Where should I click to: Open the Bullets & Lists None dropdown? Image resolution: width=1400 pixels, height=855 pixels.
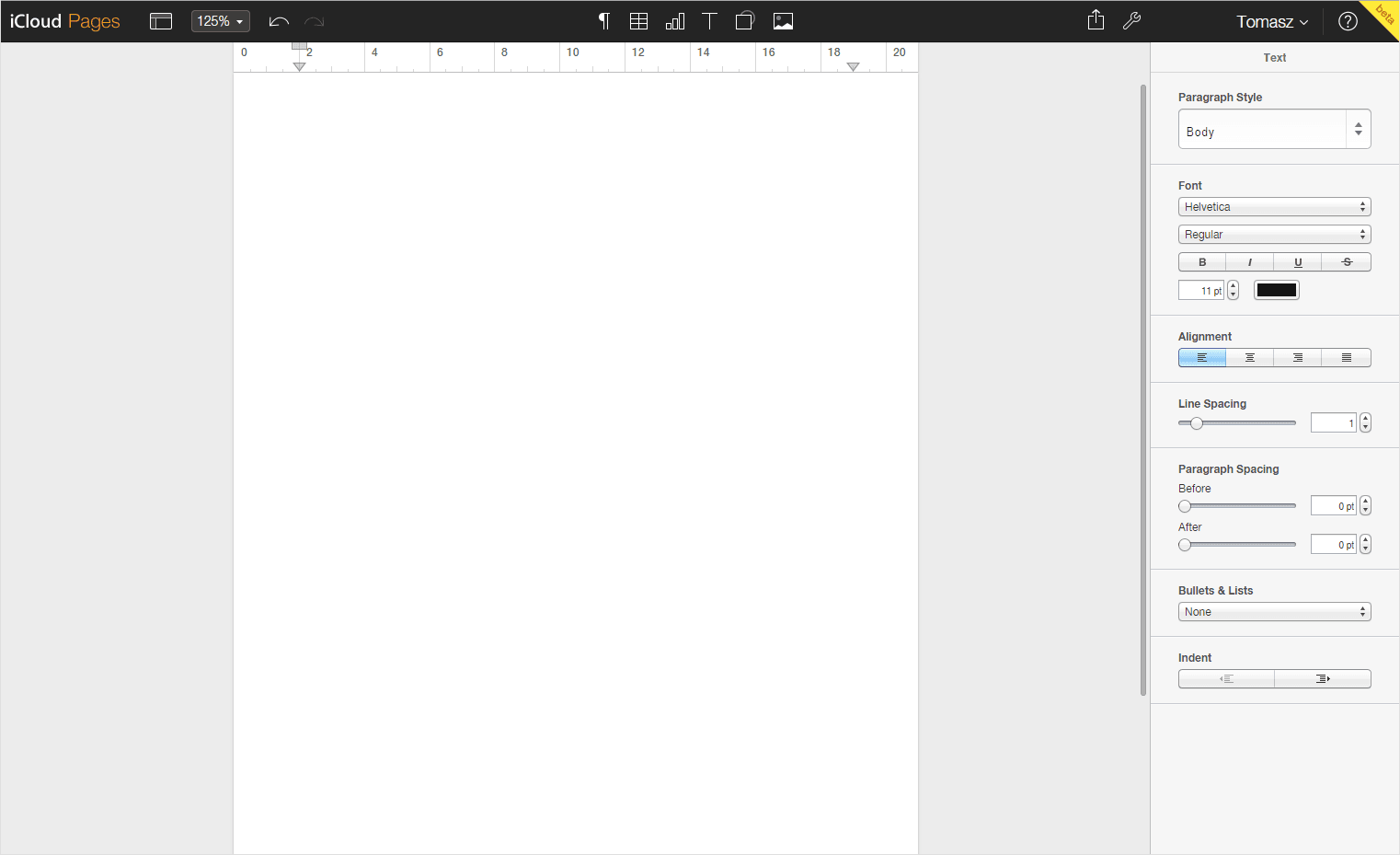[1274, 612]
